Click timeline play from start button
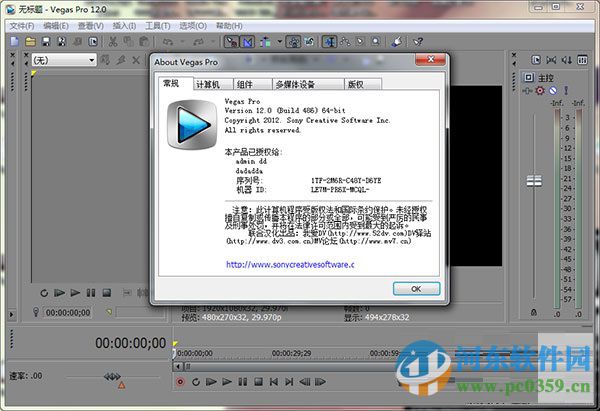This screenshot has height=411, width=600. point(211,382)
